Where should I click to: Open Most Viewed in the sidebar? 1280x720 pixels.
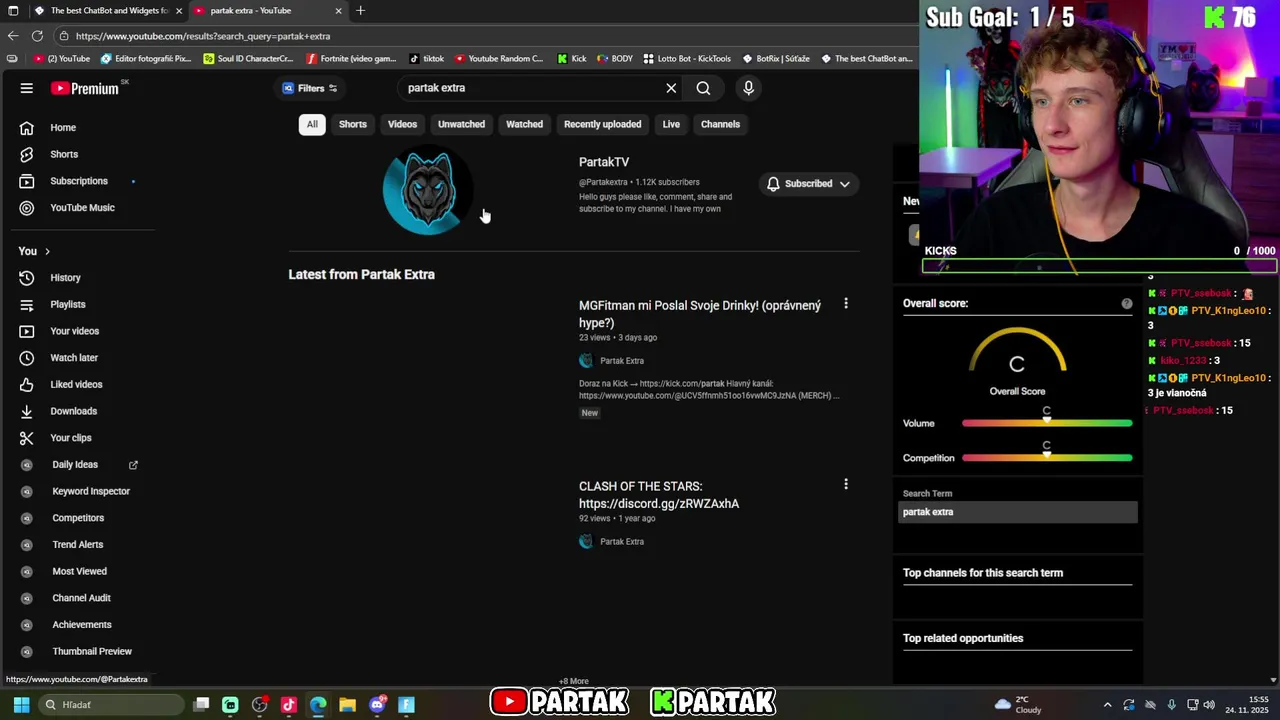pos(79,571)
